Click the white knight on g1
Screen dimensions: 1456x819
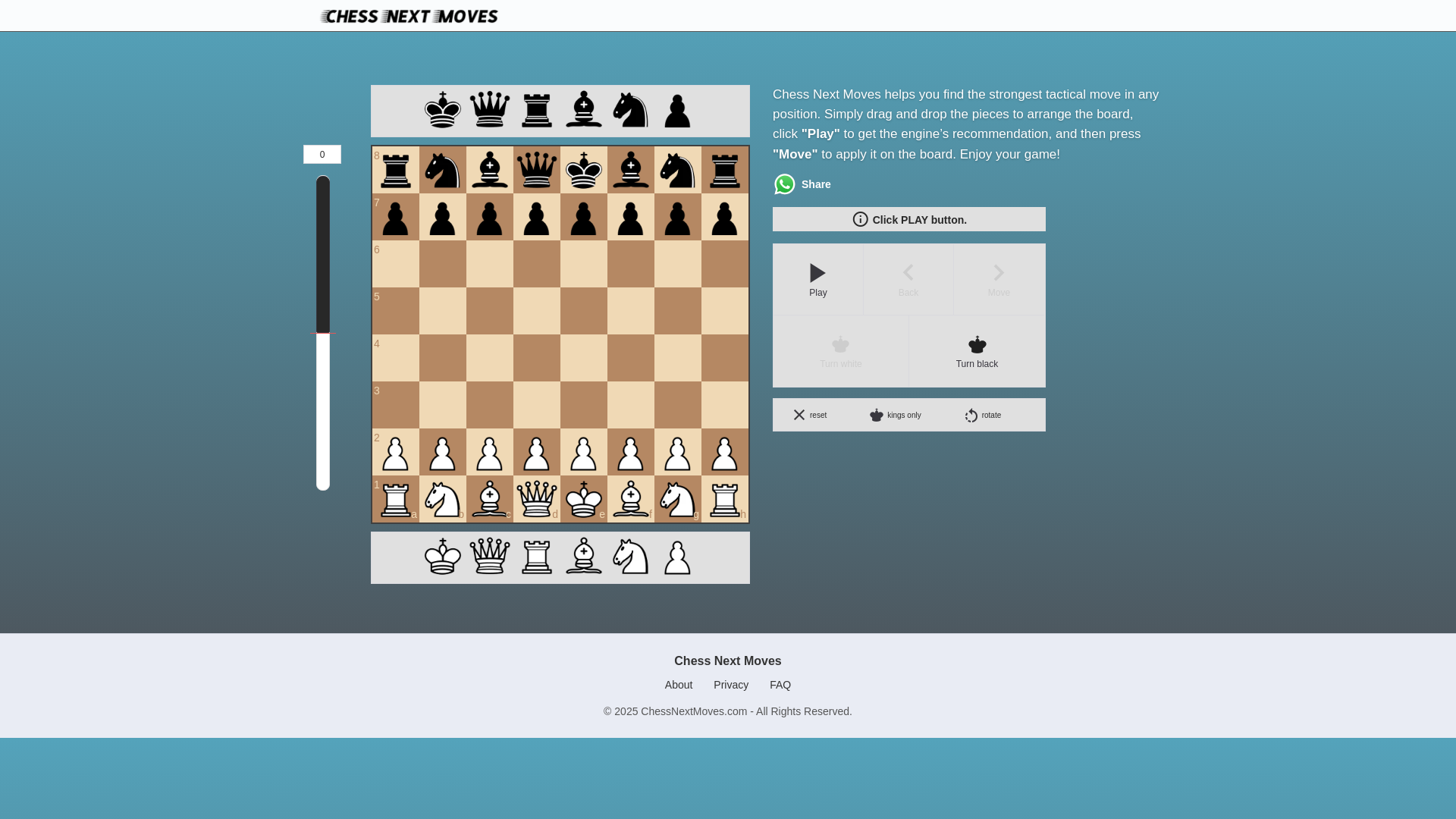[x=678, y=499]
